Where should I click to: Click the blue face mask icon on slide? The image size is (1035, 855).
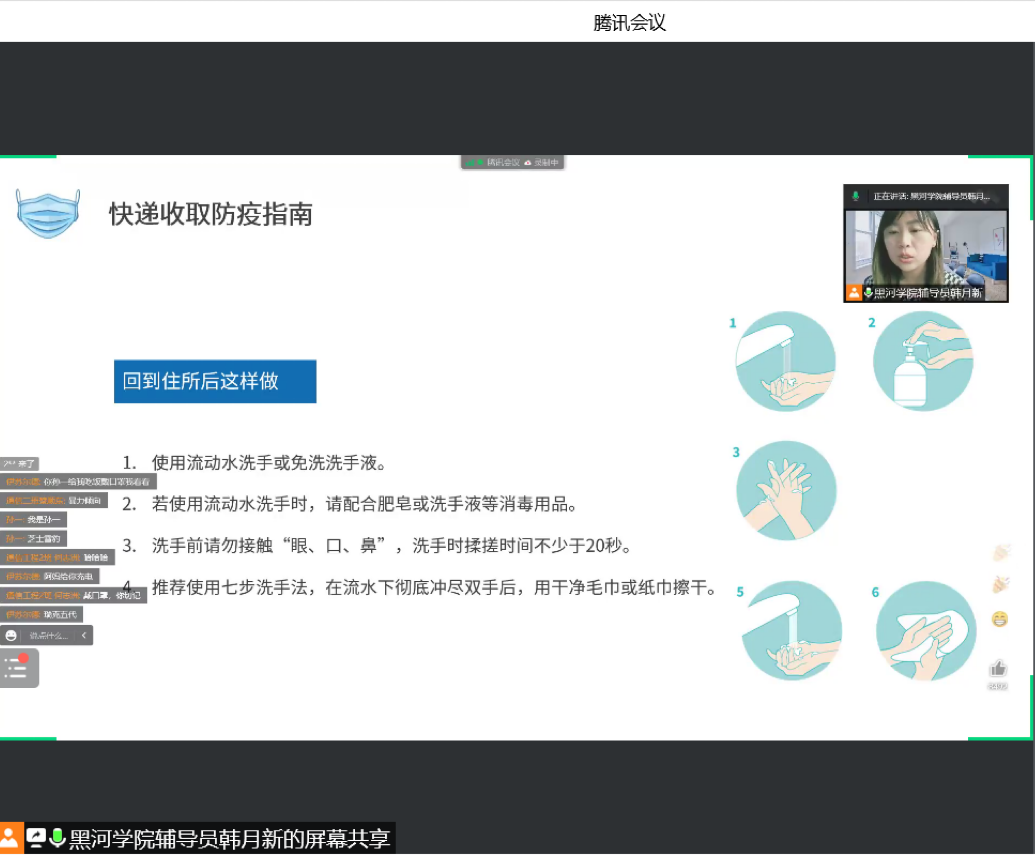pyautogui.click(x=47, y=212)
